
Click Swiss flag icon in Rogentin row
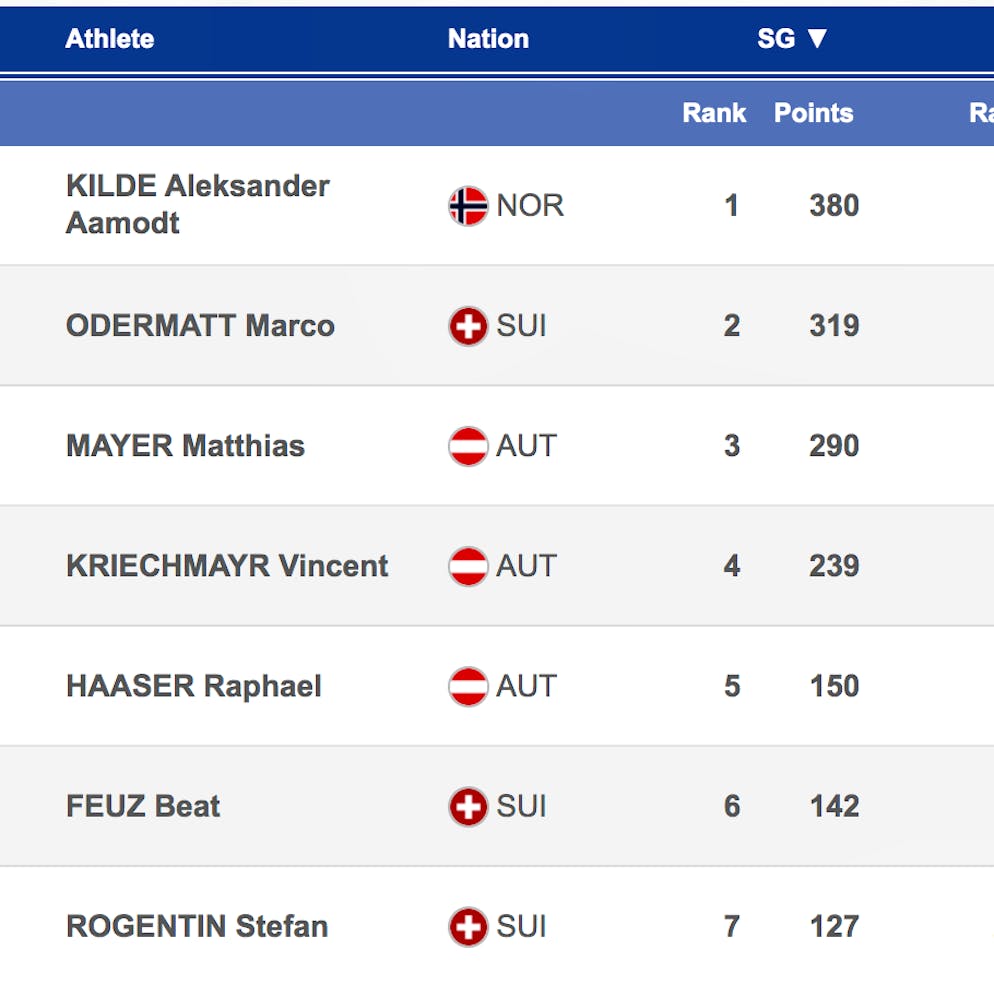468,926
